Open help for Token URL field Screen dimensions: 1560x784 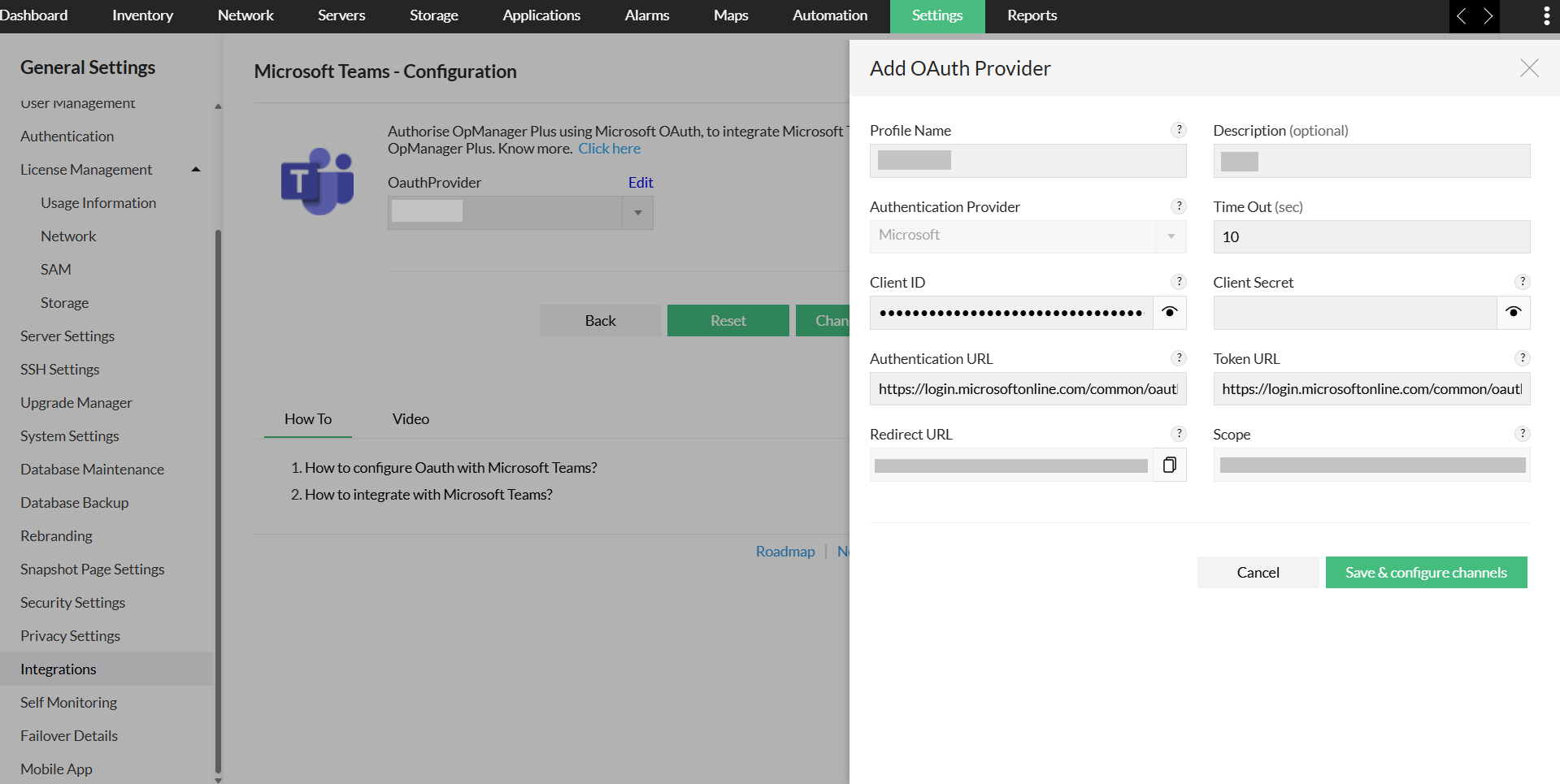(1523, 358)
